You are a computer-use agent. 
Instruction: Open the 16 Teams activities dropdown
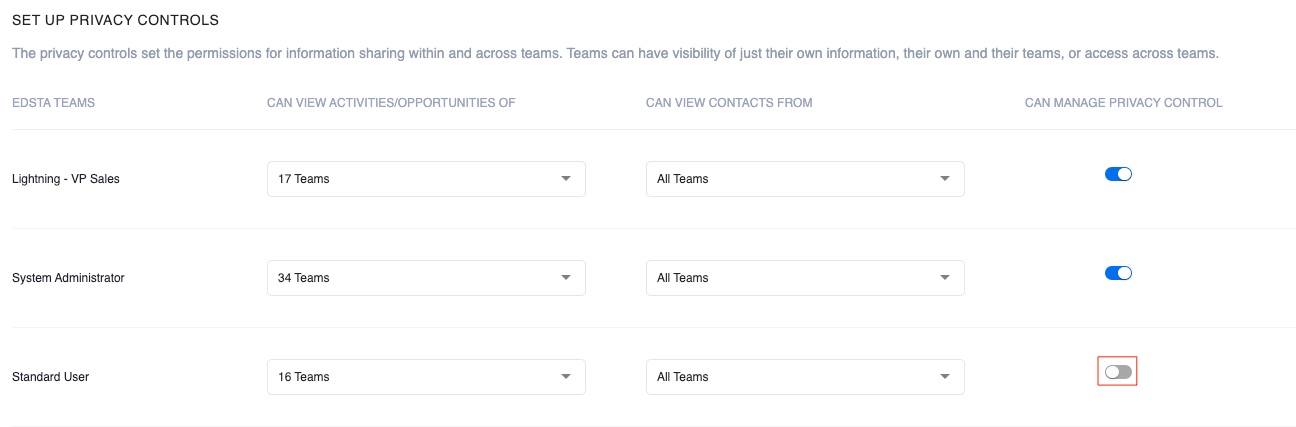(x=425, y=377)
